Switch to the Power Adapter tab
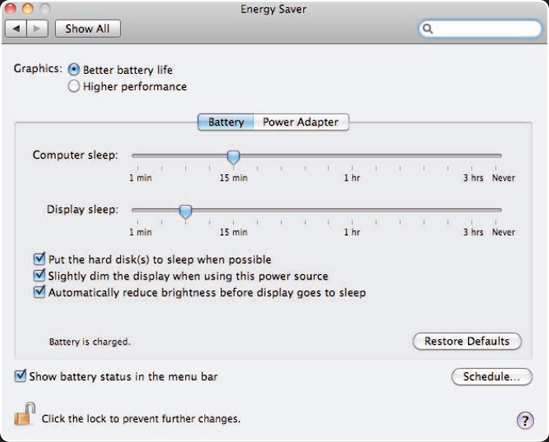Image resolution: width=549 pixels, height=442 pixels. (301, 122)
